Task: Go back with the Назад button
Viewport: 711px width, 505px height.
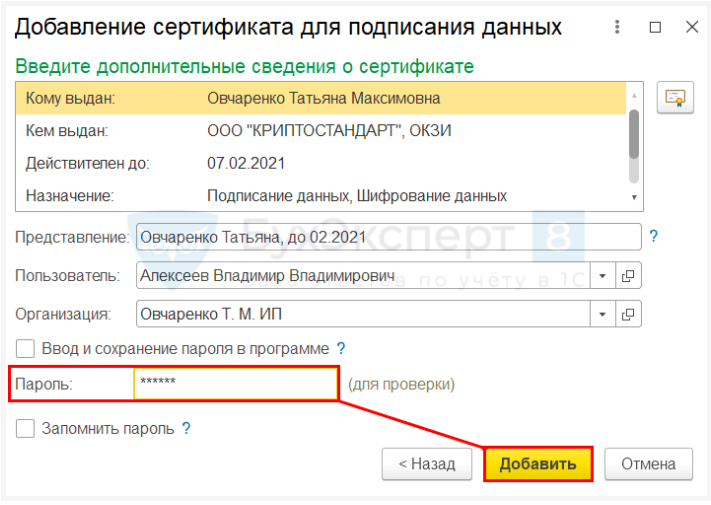Action: coord(427,464)
